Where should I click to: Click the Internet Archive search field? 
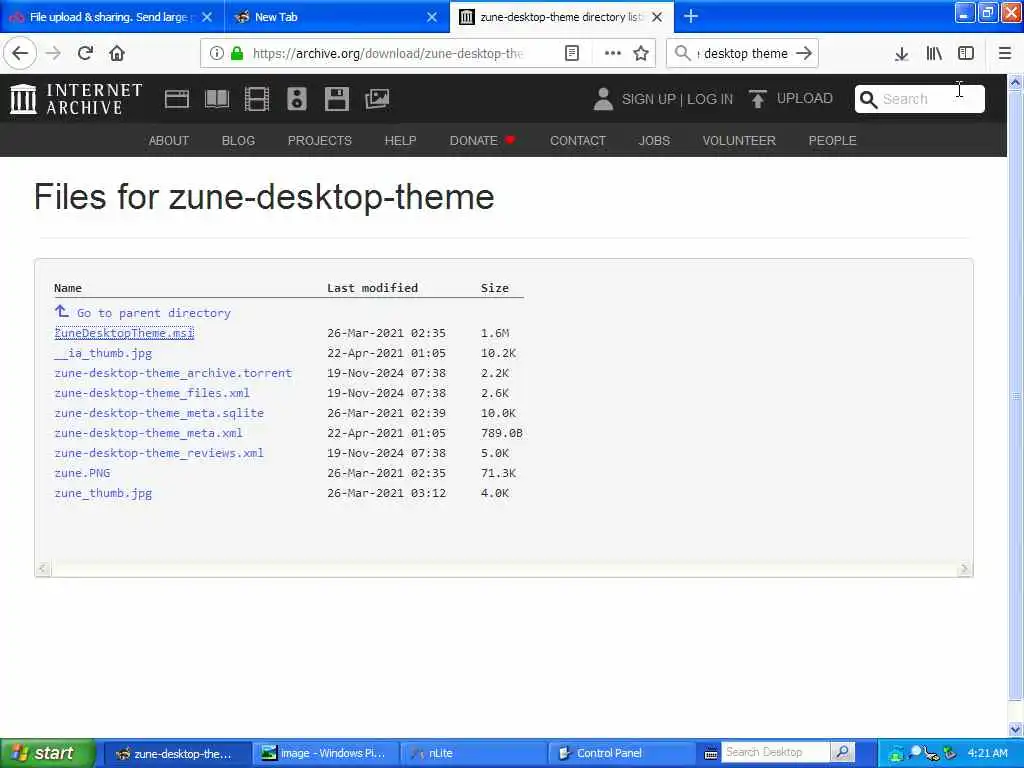[920, 99]
